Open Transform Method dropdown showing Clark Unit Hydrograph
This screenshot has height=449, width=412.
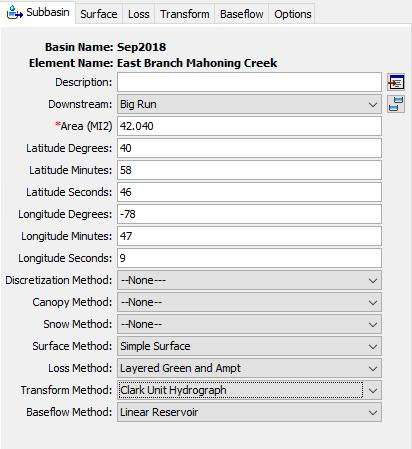point(249,390)
